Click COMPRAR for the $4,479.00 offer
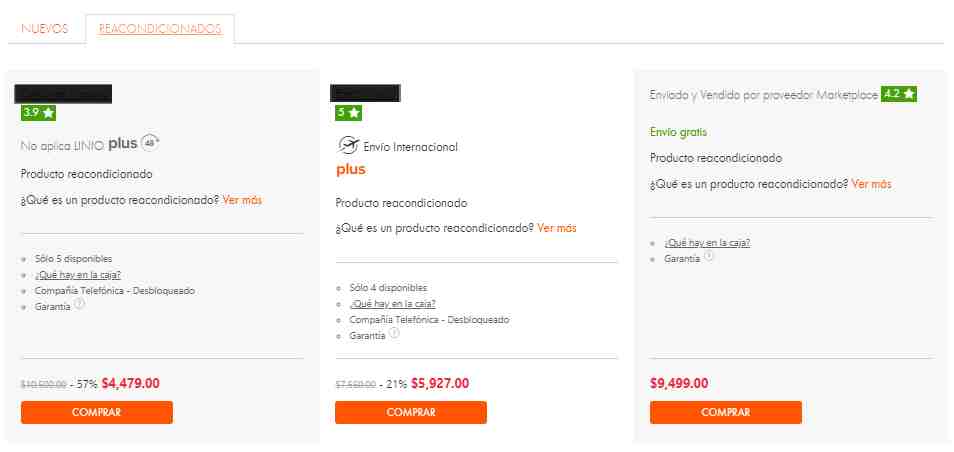The image size is (954, 452). point(97,412)
